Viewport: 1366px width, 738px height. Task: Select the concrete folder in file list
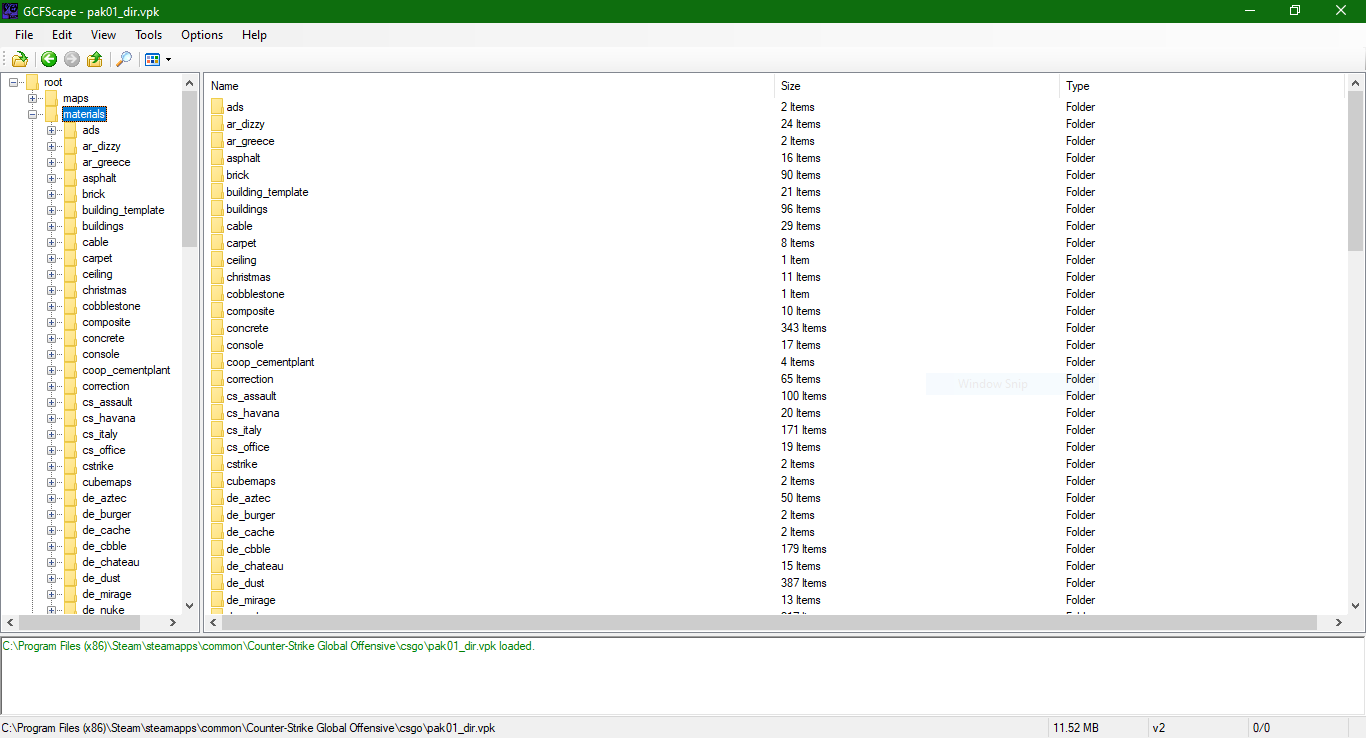[247, 328]
